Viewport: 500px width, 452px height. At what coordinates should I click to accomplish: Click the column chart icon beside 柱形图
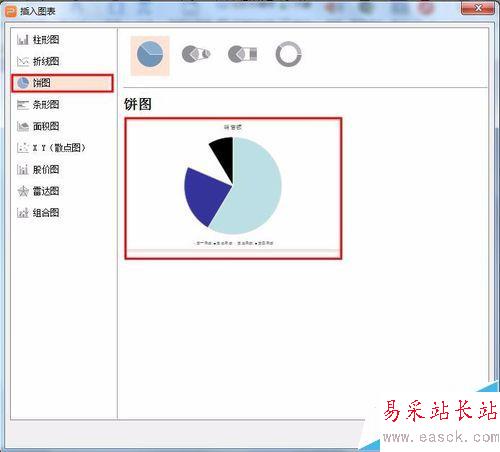coord(23,40)
